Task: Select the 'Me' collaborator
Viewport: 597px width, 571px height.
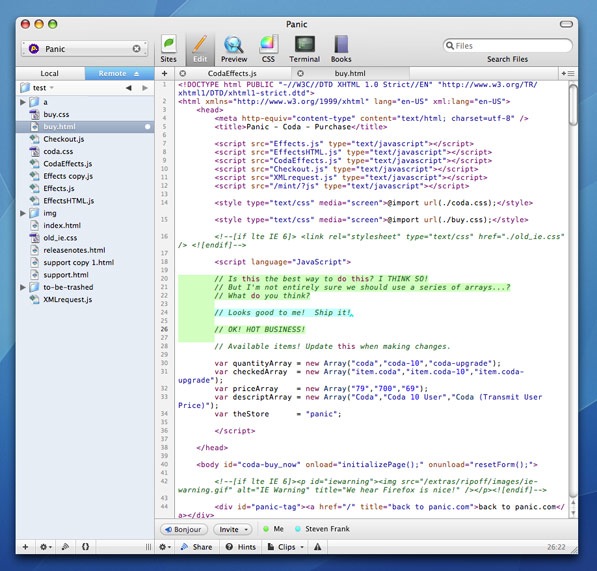Action: pos(273,529)
